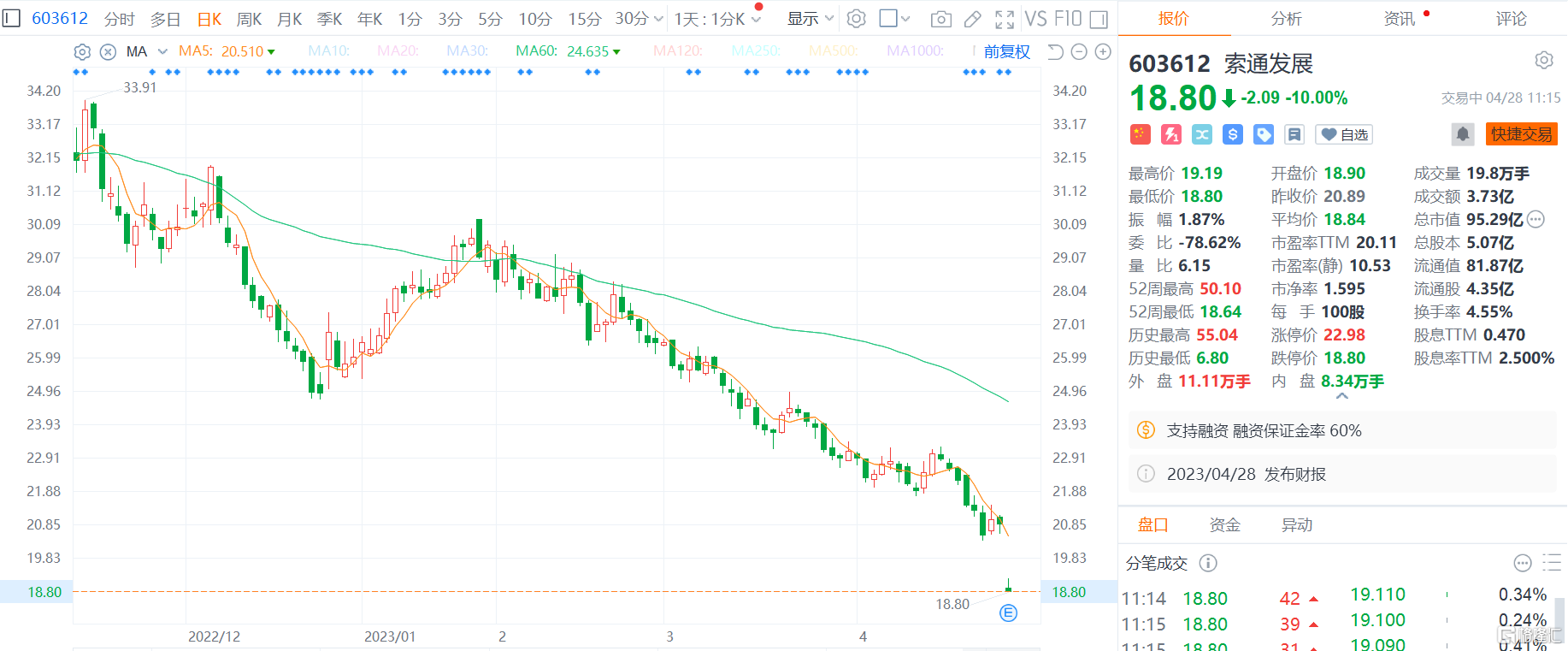Click the blue price tag icon
1568x651 pixels.
(1264, 134)
